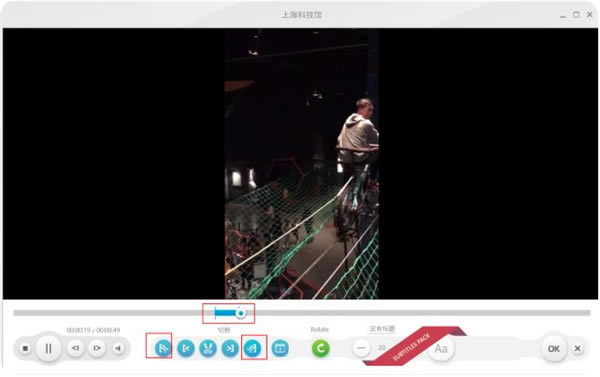Cancel editing with the X button
This screenshot has width=600, height=377.
(x=577, y=349)
